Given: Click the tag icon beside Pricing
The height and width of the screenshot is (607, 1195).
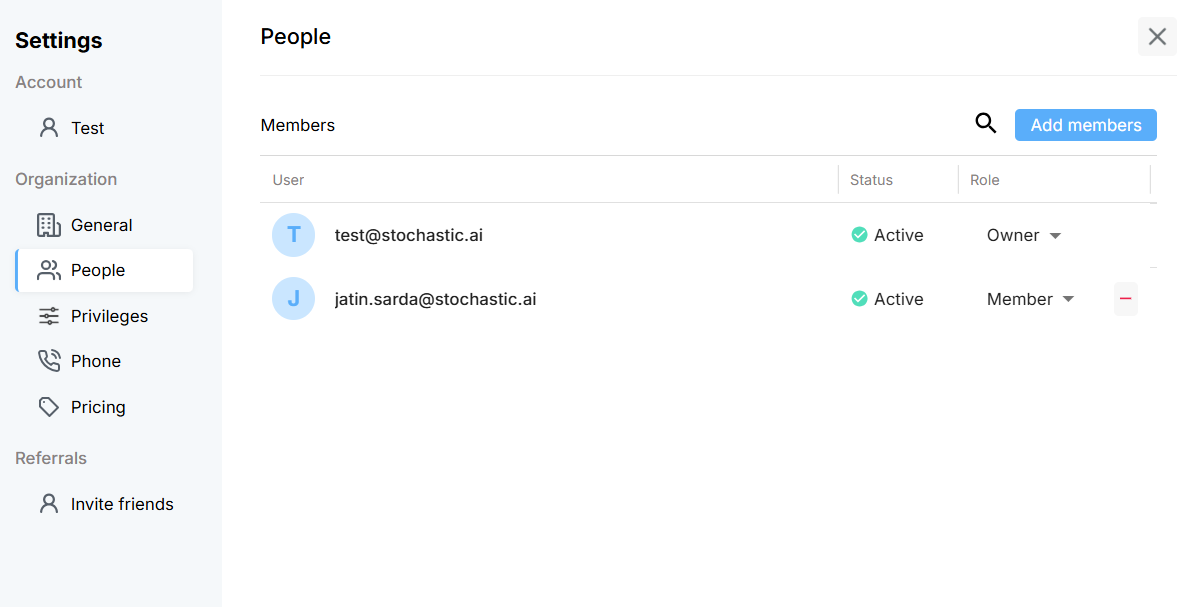Looking at the screenshot, I should coord(48,407).
